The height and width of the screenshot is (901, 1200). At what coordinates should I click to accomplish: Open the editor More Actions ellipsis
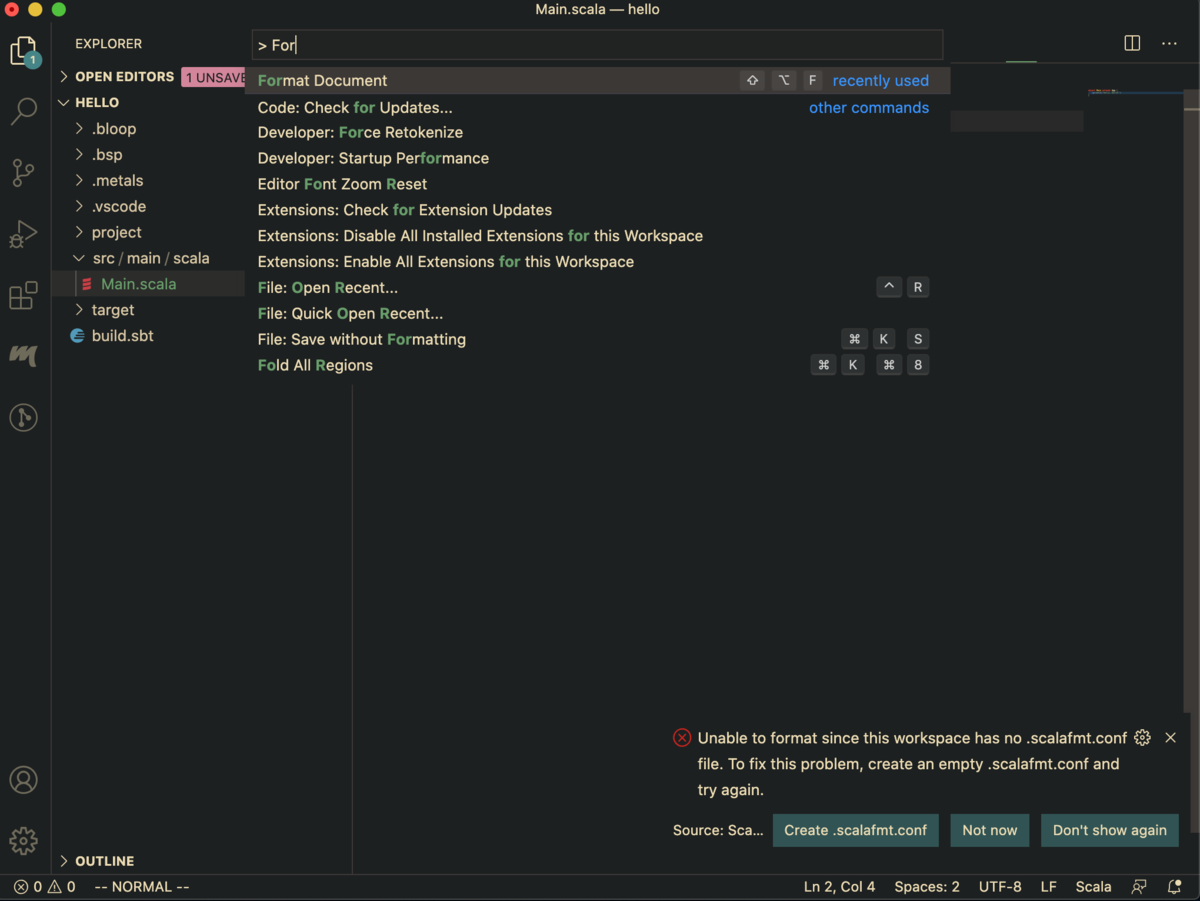[1169, 43]
